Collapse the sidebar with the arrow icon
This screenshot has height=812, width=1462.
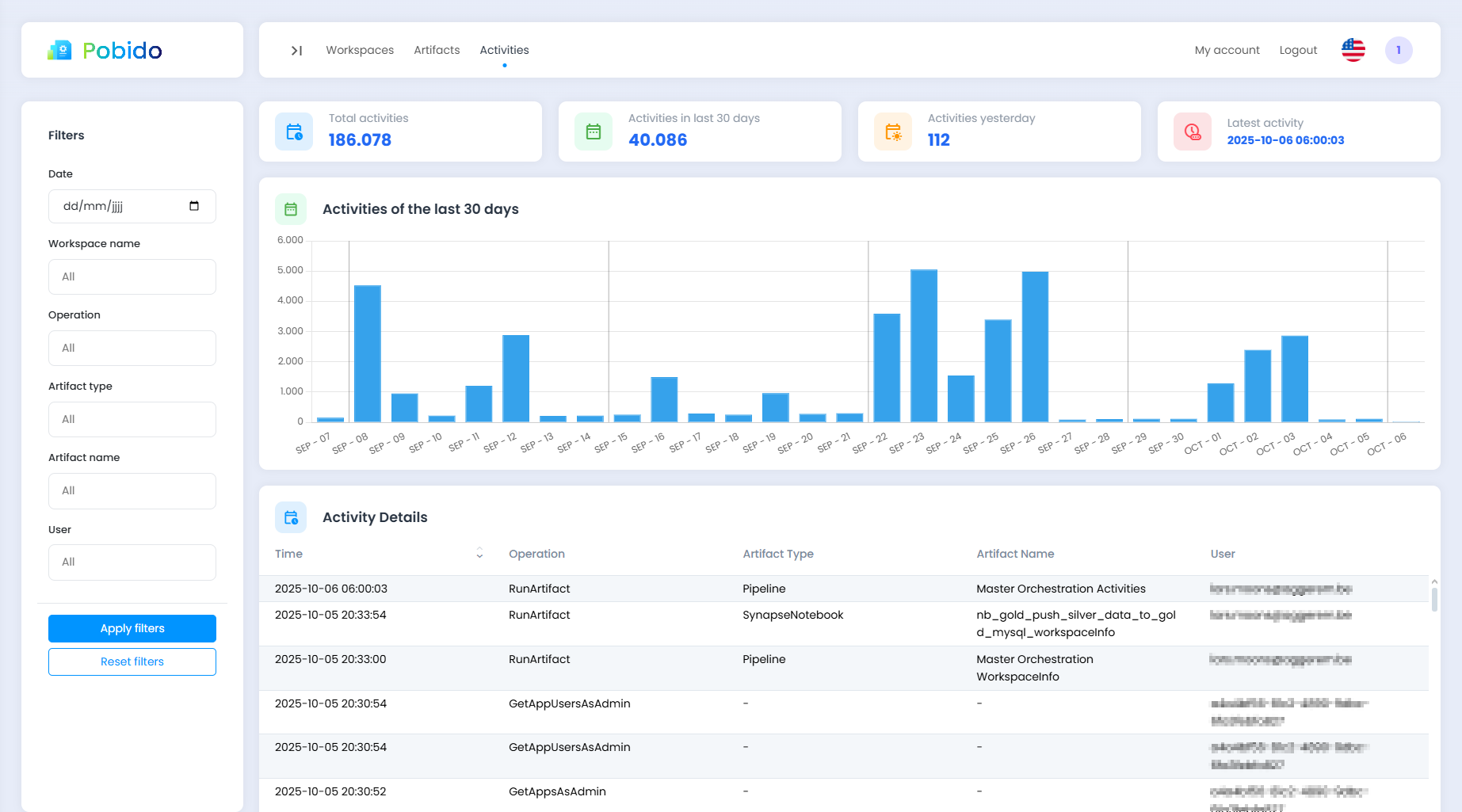(x=296, y=51)
